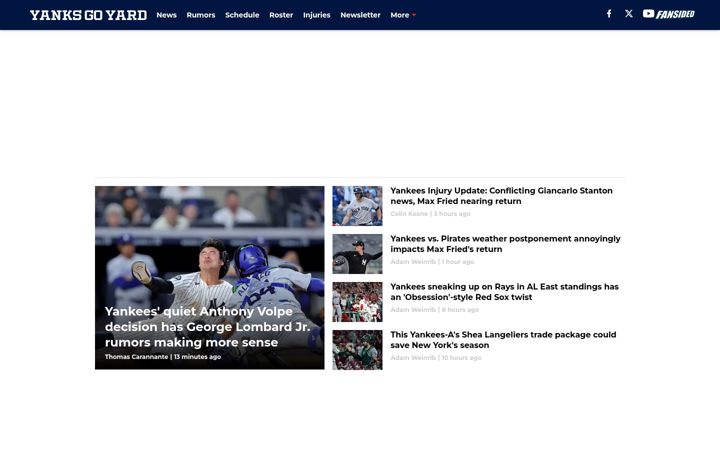720x450 pixels.
Task: Click the Colin Keane byline
Action: (x=409, y=214)
